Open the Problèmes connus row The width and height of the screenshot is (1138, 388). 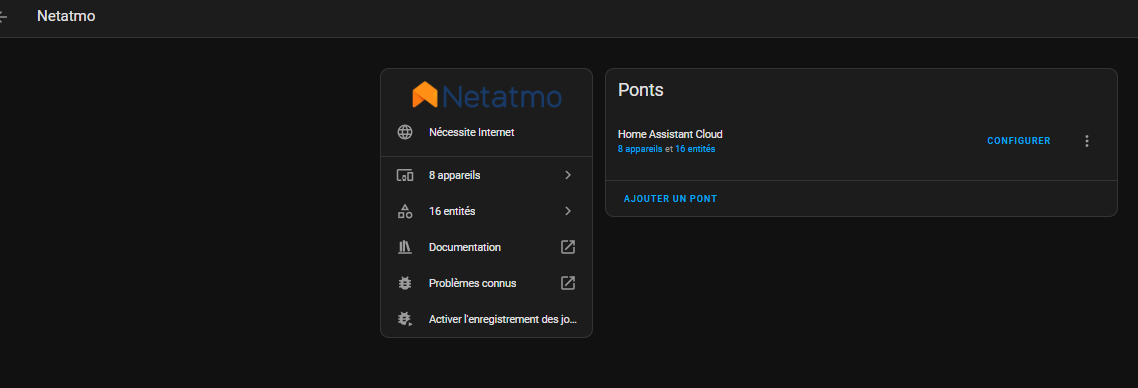(486, 283)
